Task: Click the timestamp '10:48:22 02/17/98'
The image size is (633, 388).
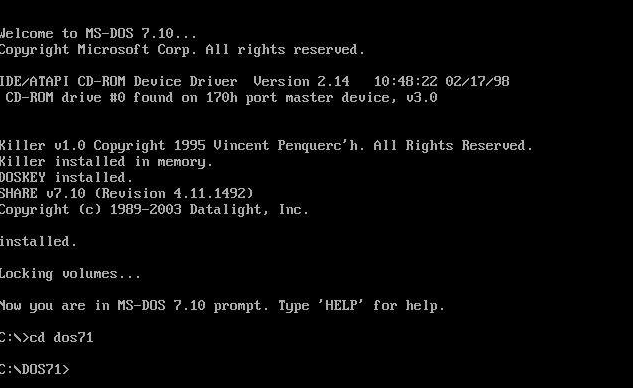Action: [441, 81]
